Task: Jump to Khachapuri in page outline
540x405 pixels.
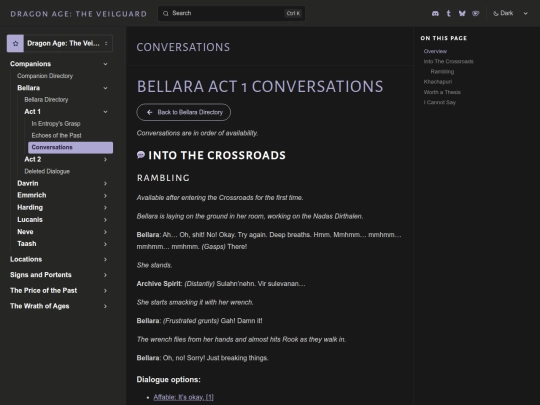Action: click(438, 82)
